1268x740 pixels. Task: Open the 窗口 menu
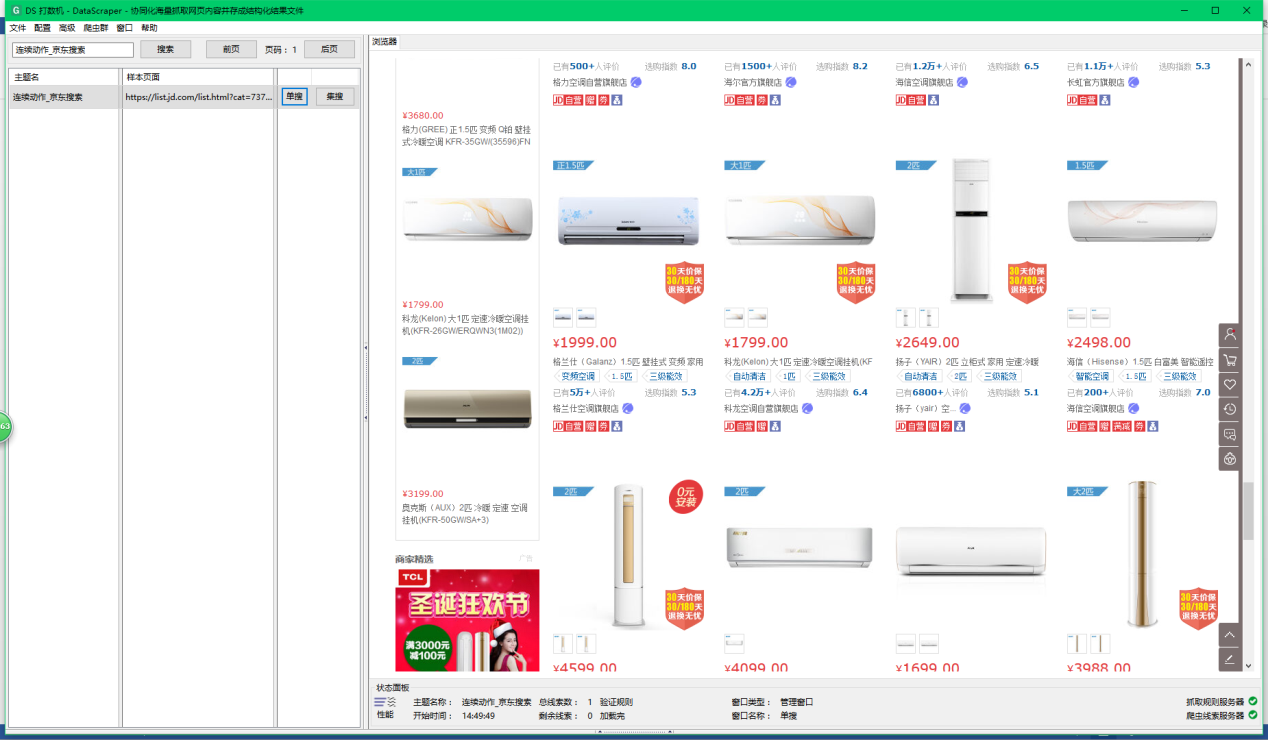[125, 28]
